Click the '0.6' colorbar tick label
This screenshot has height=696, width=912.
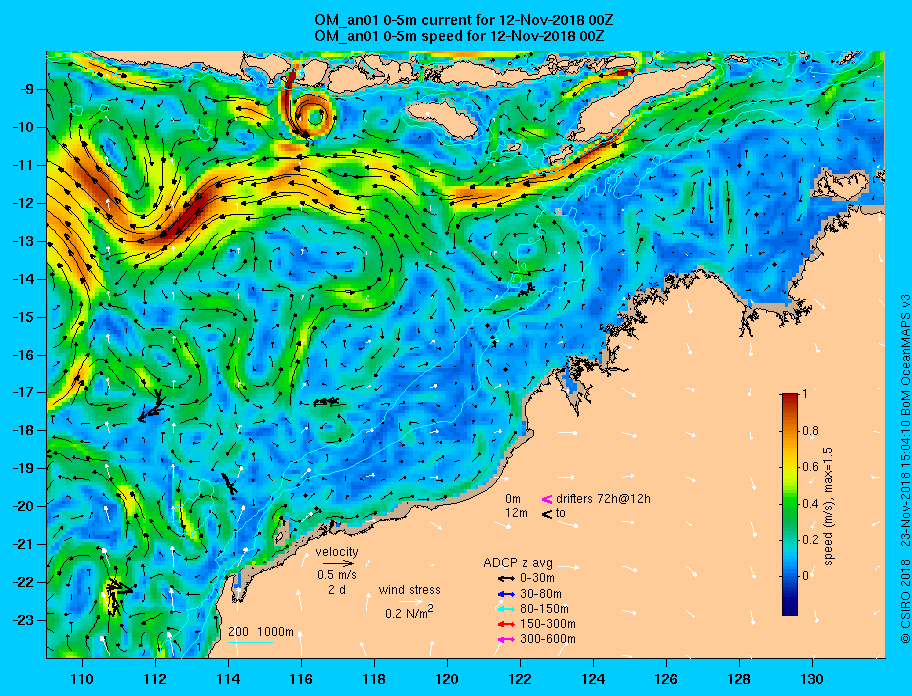(x=811, y=467)
